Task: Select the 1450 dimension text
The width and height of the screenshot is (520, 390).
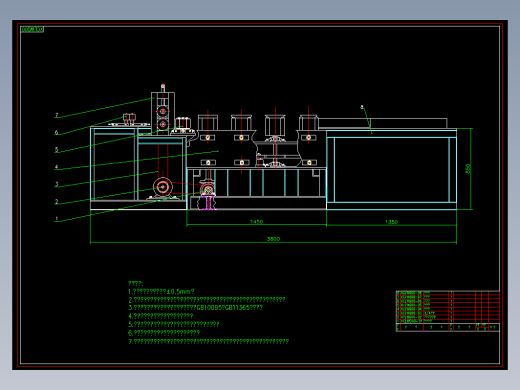Action: (x=256, y=222)
